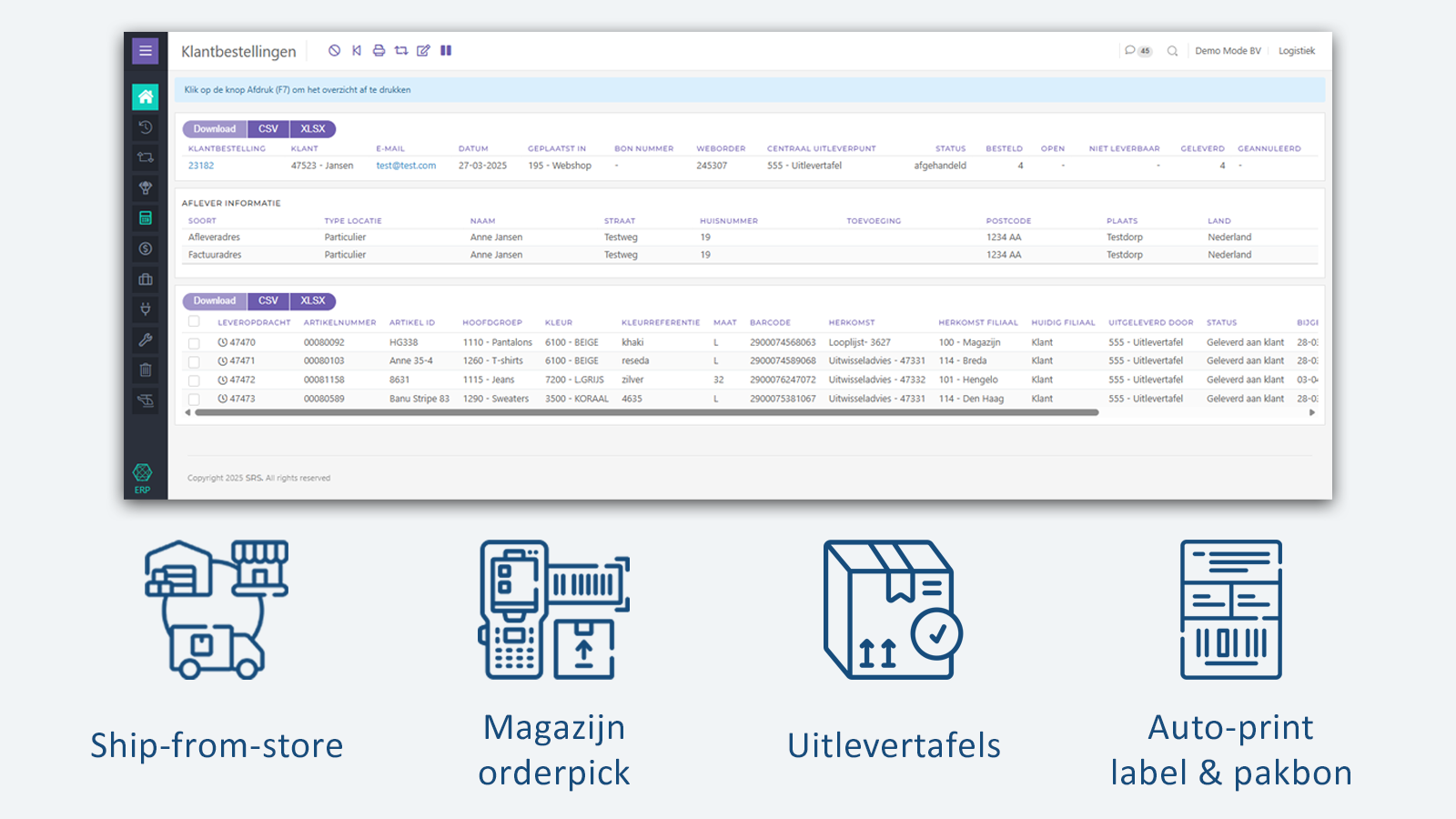
Task: Open the chat messages icon with badge 45
Action: 1137,51
